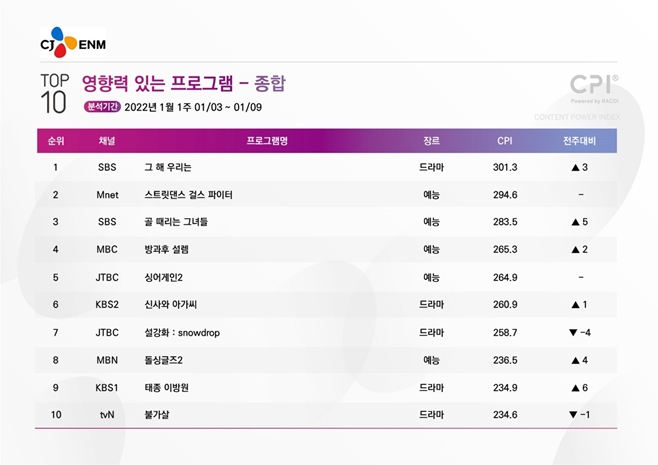This screenshot has width=658, height=465.
Task: Click the 방과후 설렘 CPI score 265.3
Action: pyautogui.click(x=505, y=249)
